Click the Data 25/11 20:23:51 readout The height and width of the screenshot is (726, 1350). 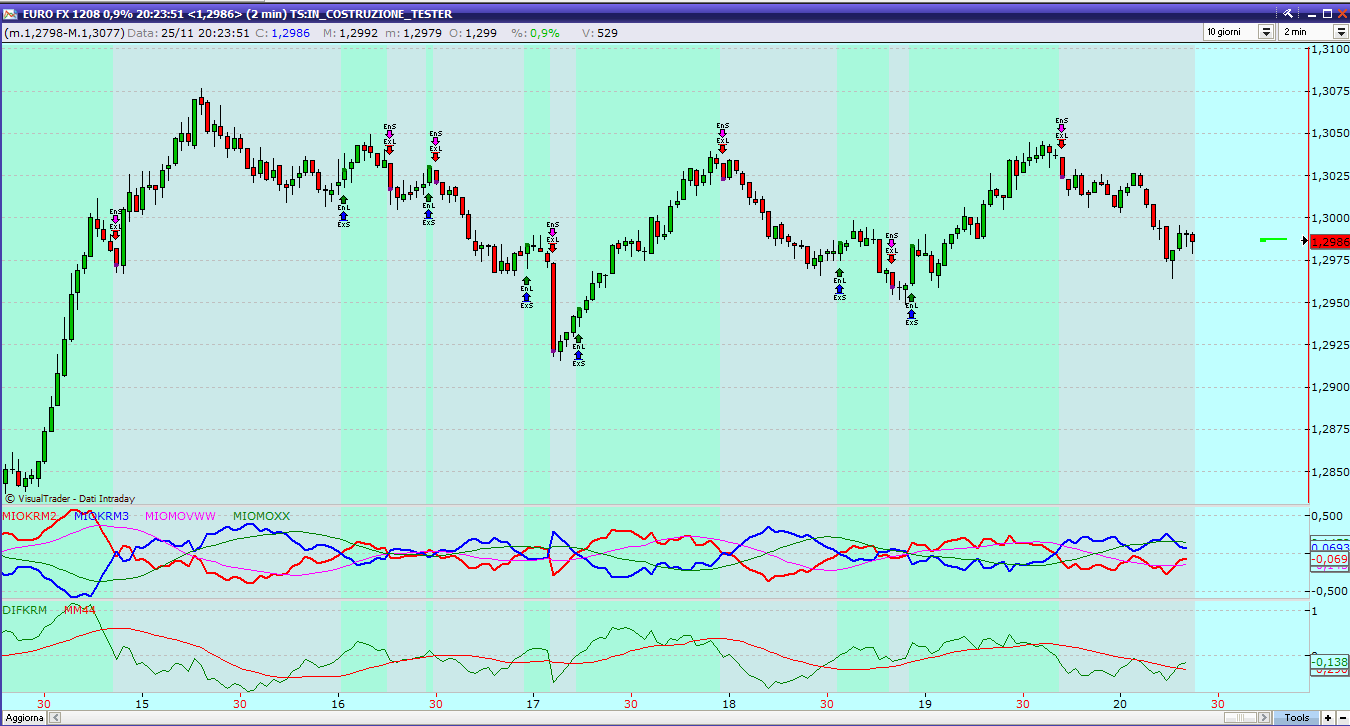[x=189, y=33]
